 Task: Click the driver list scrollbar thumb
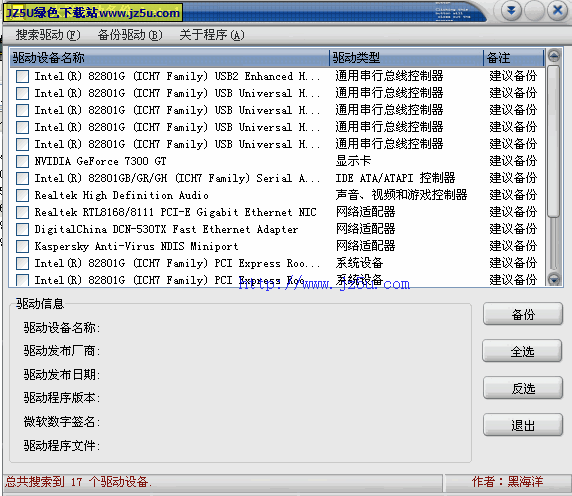pyautogui.click(x=554, y=141)
